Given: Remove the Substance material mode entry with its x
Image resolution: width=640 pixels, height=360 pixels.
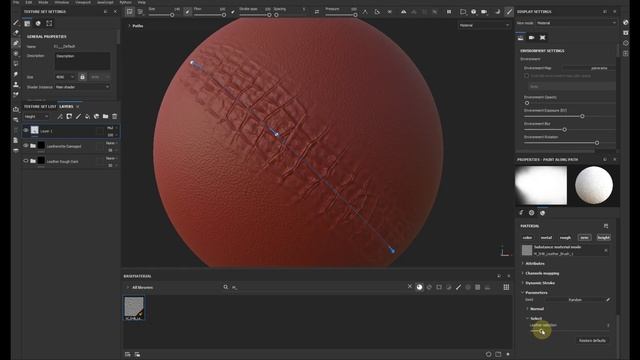Looking at the screenshot, I should pyautogui.click(x=606, y=250).
